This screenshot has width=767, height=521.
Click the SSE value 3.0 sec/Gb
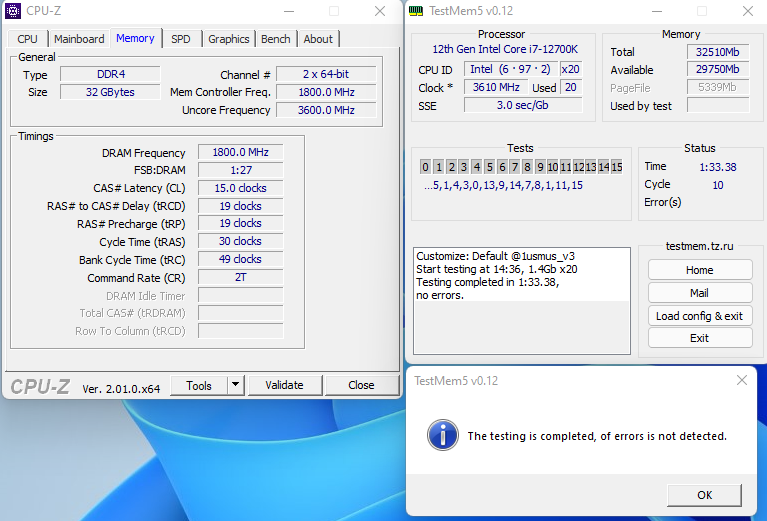pos(522,106)
